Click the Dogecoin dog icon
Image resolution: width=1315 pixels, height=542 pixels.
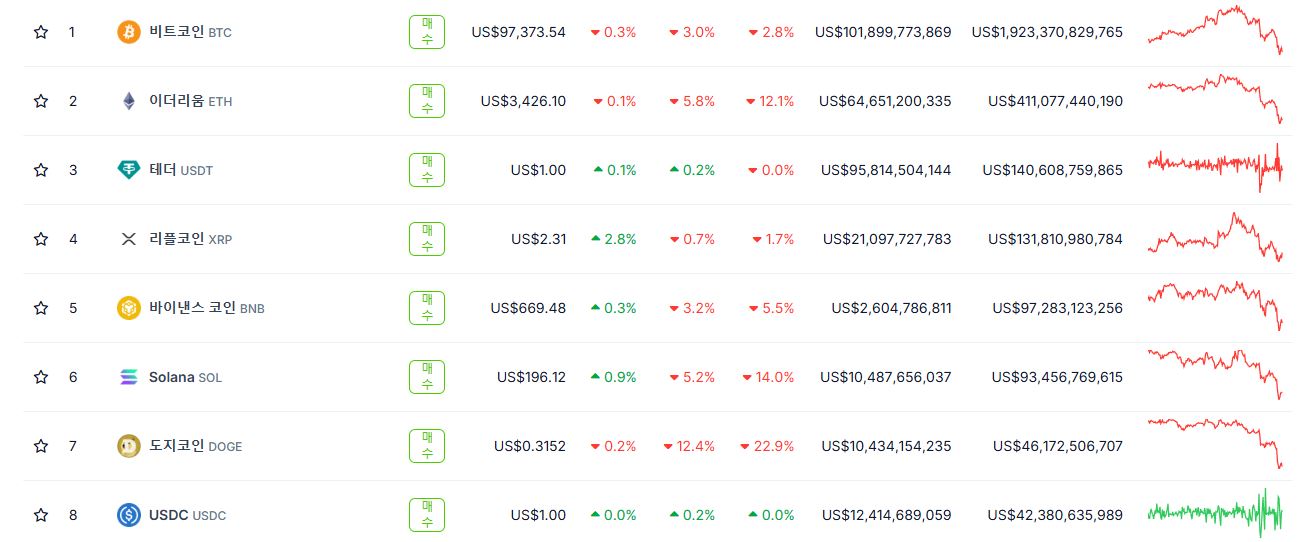point(129,446)
